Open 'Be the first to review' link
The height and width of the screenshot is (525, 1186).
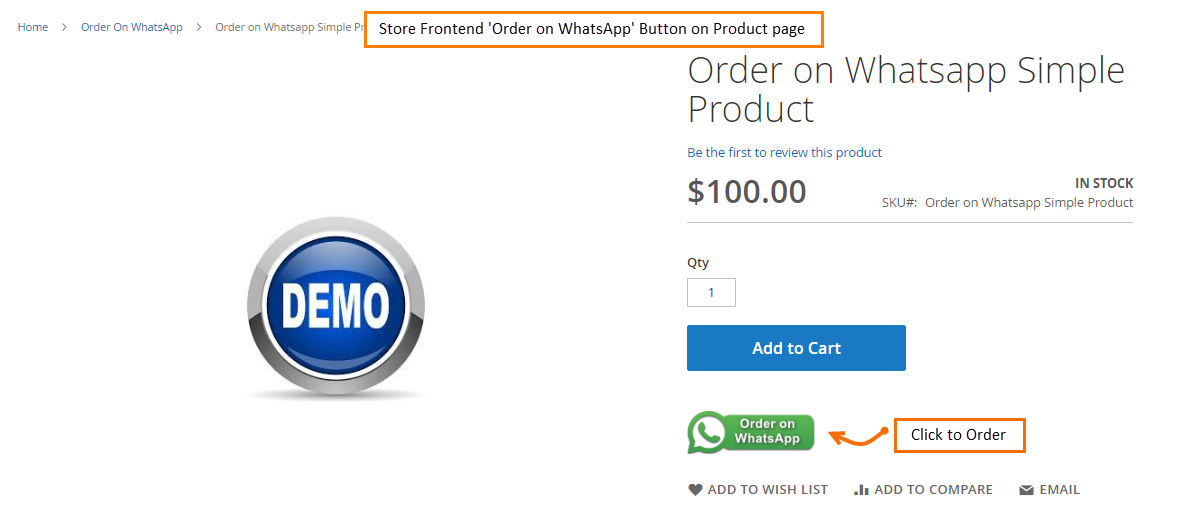click(784, 153)
